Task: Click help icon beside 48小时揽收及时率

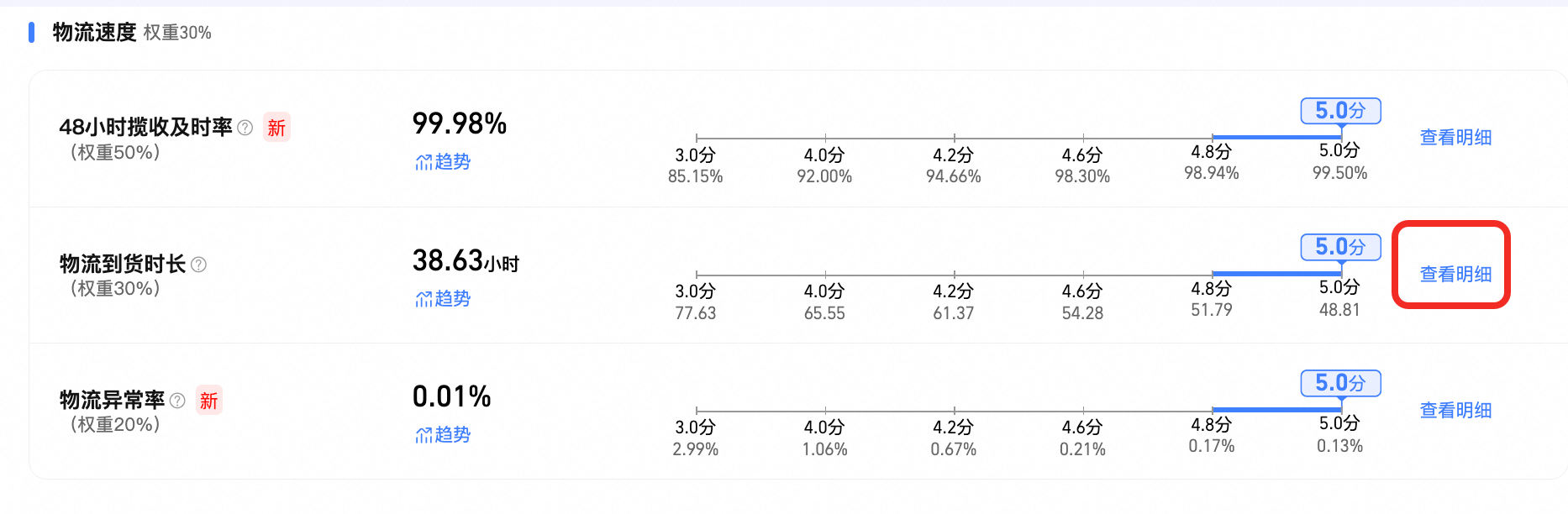Action: (245, 128)
